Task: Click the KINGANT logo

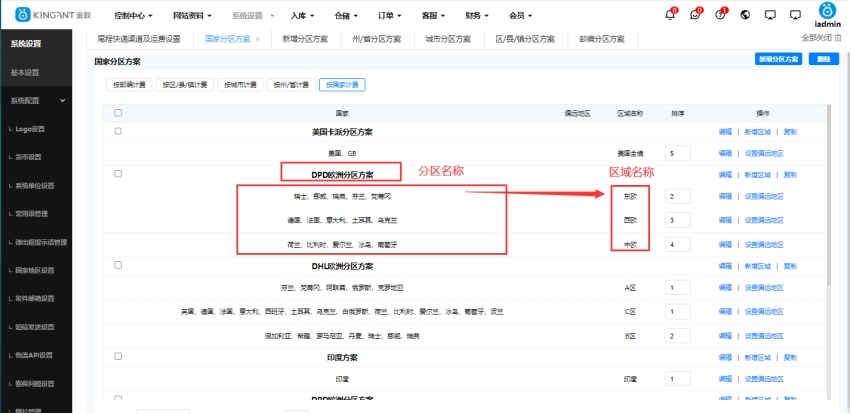Action: pos(53,15)
